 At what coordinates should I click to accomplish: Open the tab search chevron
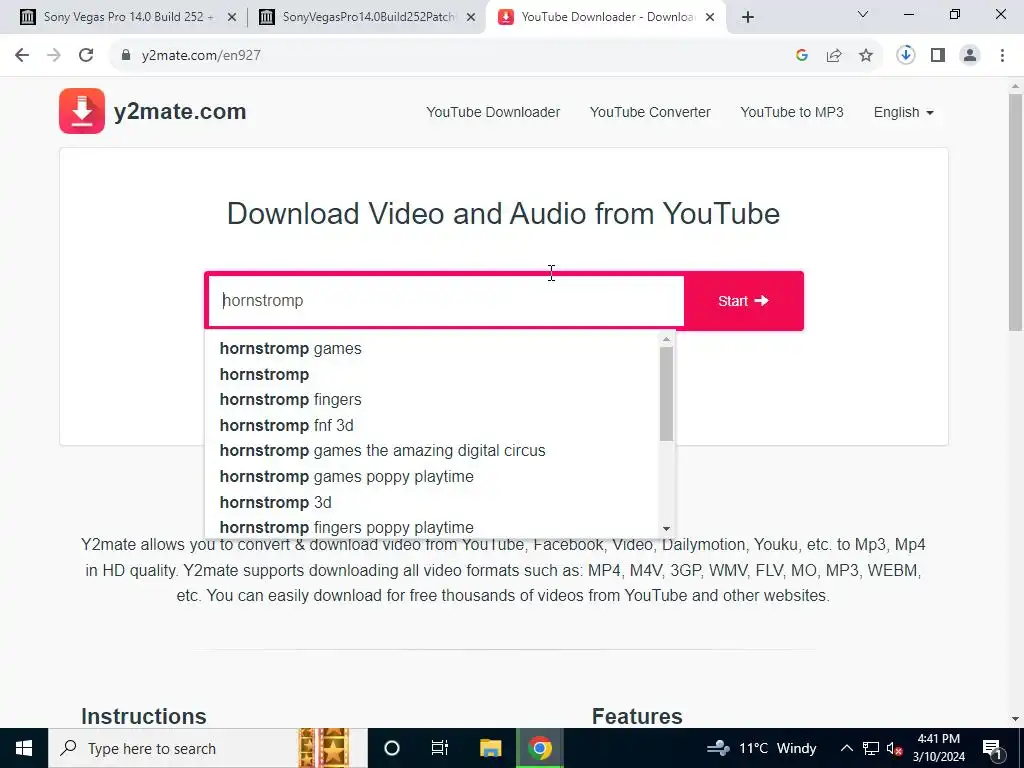point(863,14)
